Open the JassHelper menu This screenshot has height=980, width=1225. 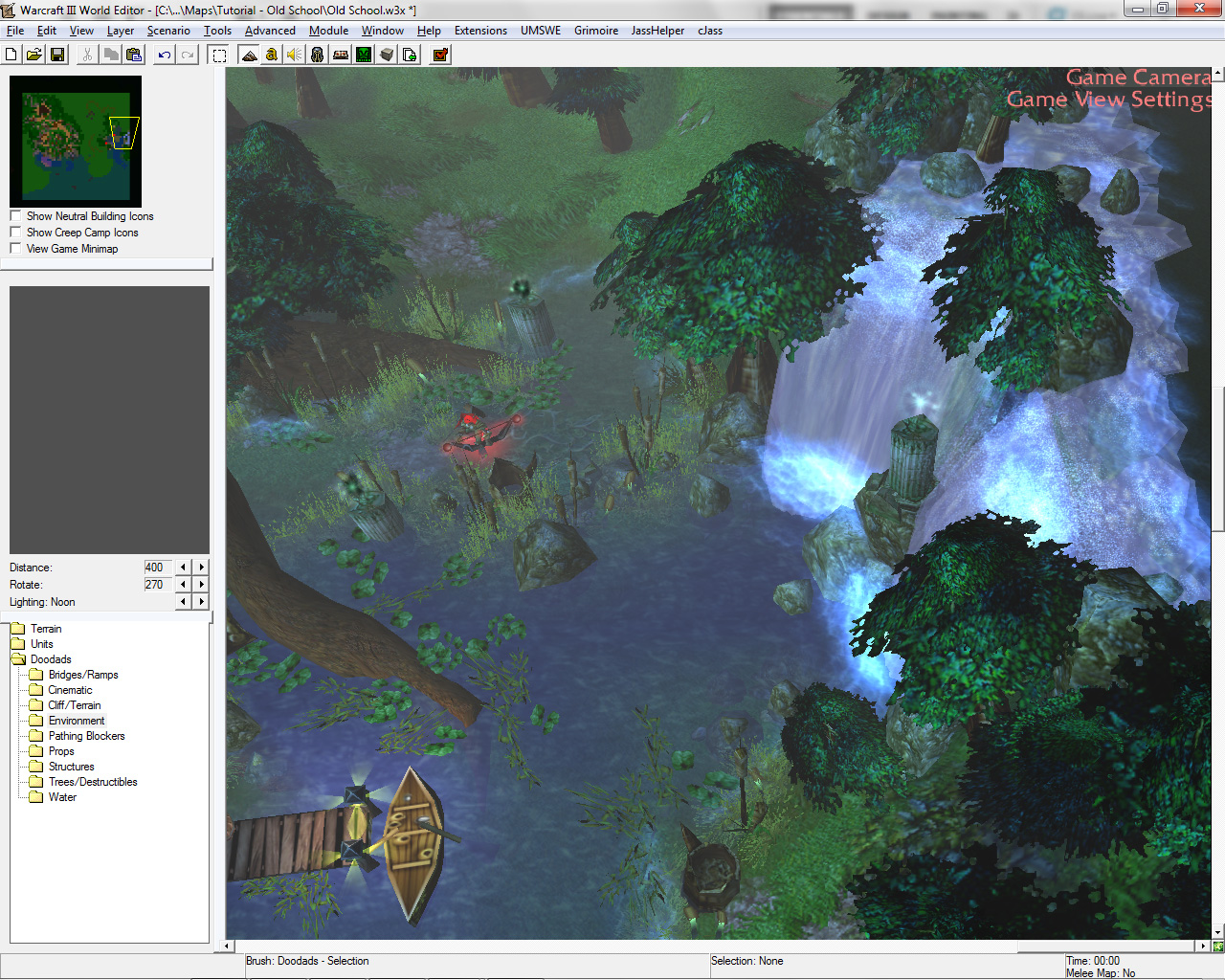[x=657, y=31]
